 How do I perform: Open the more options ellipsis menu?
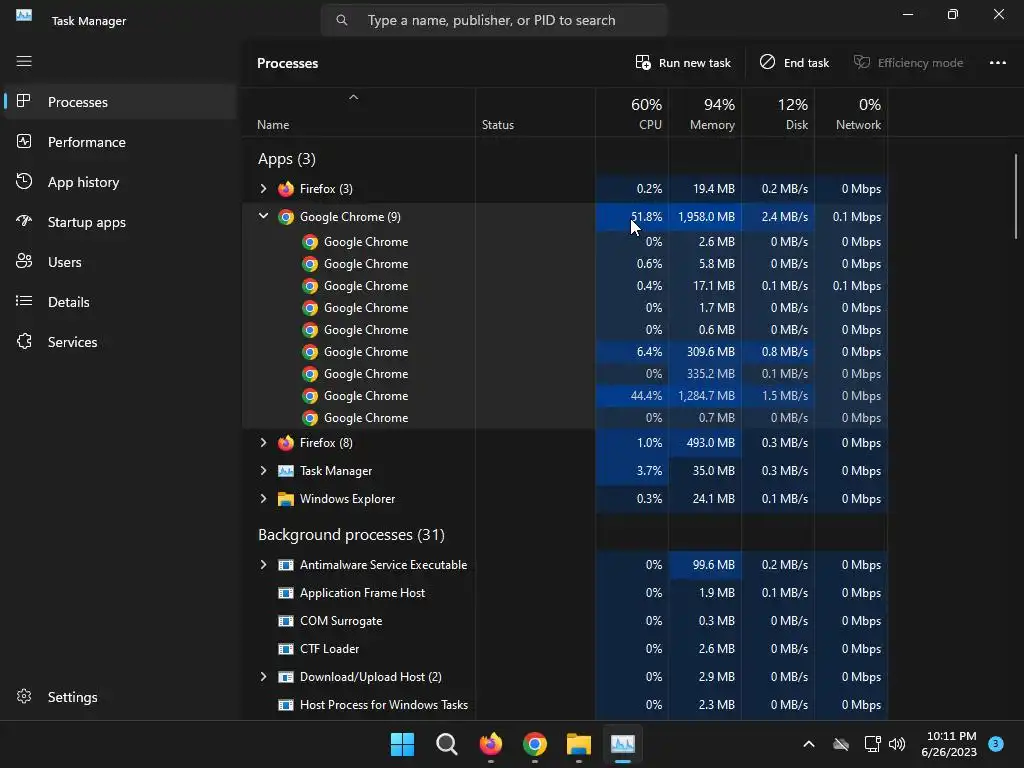coord(997,63)
